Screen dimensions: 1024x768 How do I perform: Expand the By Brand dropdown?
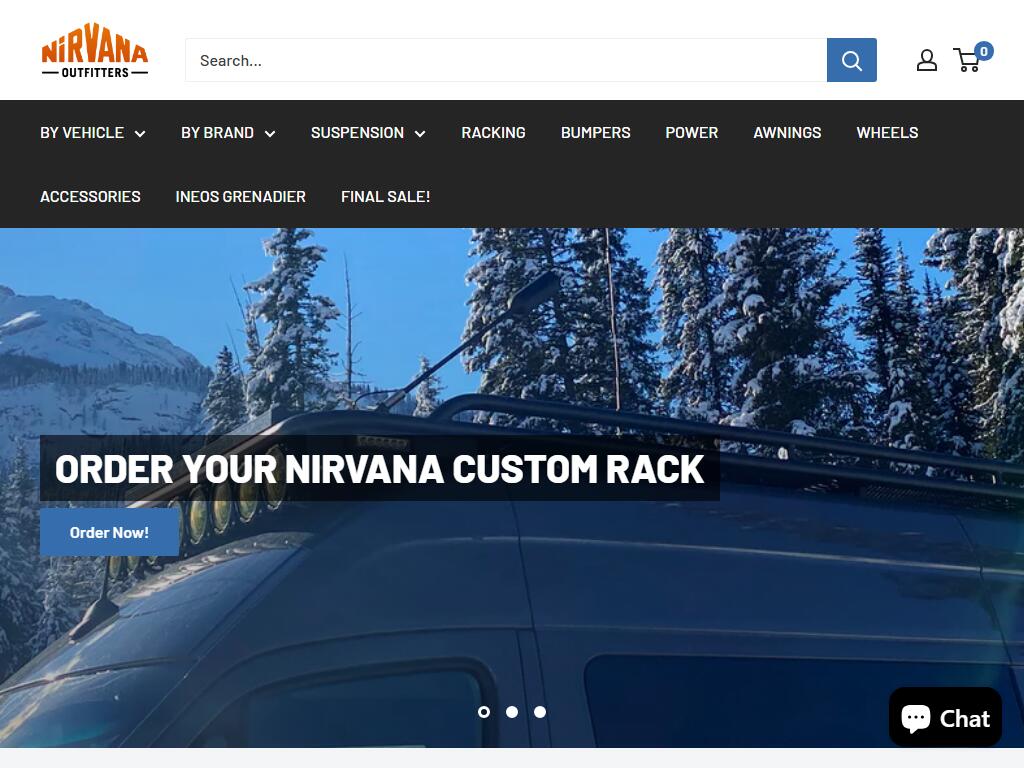228,133
